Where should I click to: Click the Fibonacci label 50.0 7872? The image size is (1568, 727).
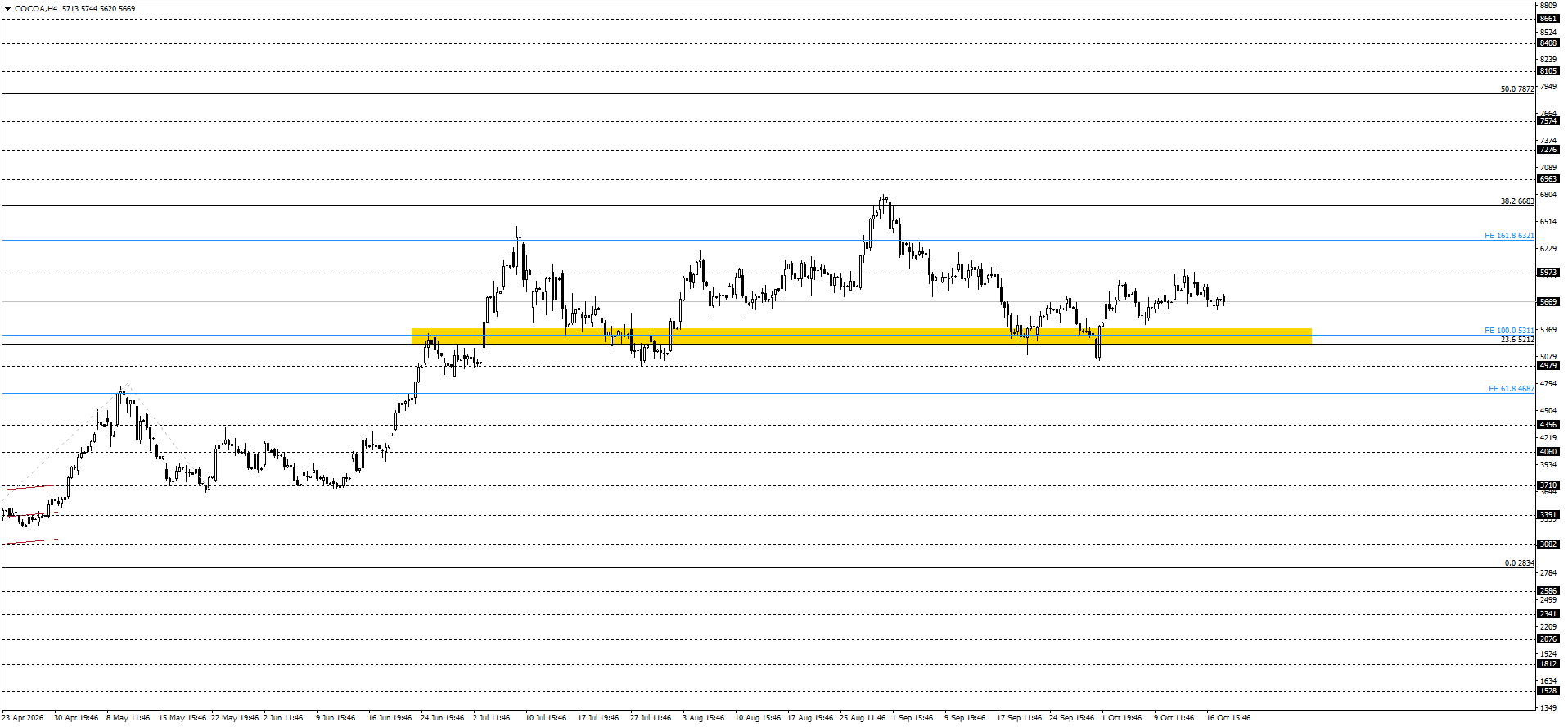pos(1517,89)
